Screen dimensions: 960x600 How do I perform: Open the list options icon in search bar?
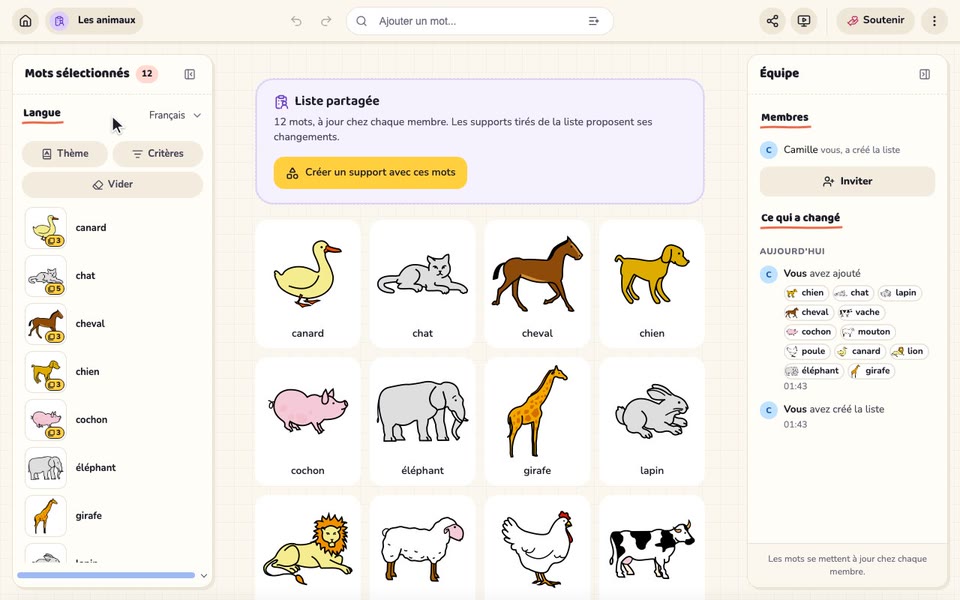tap(593, 21)
